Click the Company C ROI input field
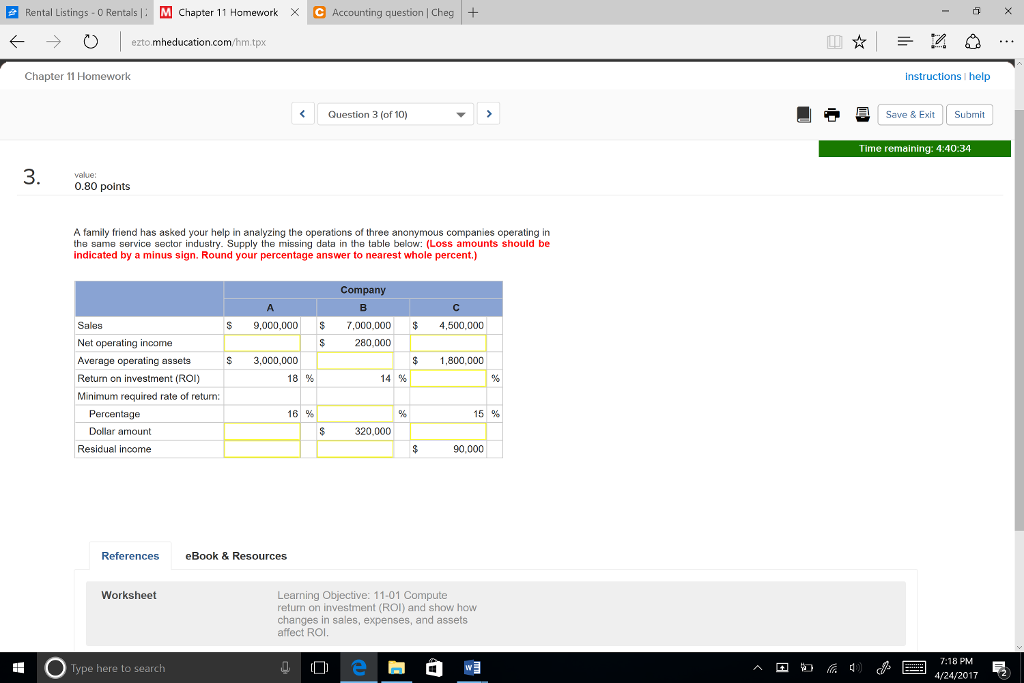 (448, 378)
